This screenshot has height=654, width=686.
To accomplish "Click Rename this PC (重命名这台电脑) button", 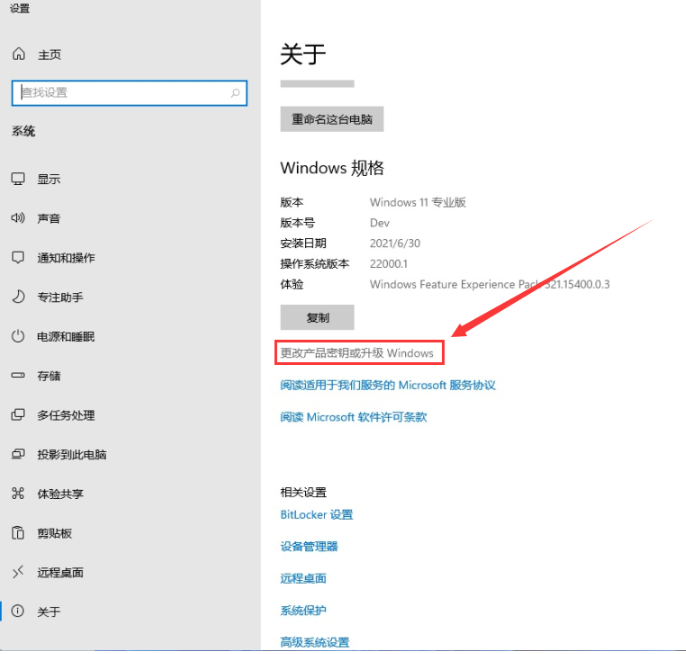I will (331, 119).
